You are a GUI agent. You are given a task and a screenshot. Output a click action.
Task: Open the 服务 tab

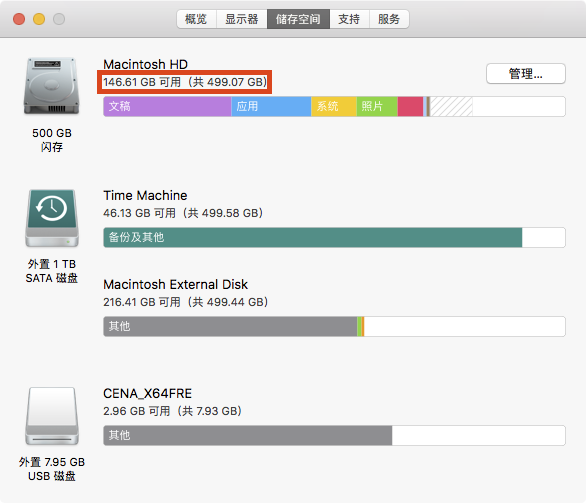pyautogui.click(x=389, y=19)
